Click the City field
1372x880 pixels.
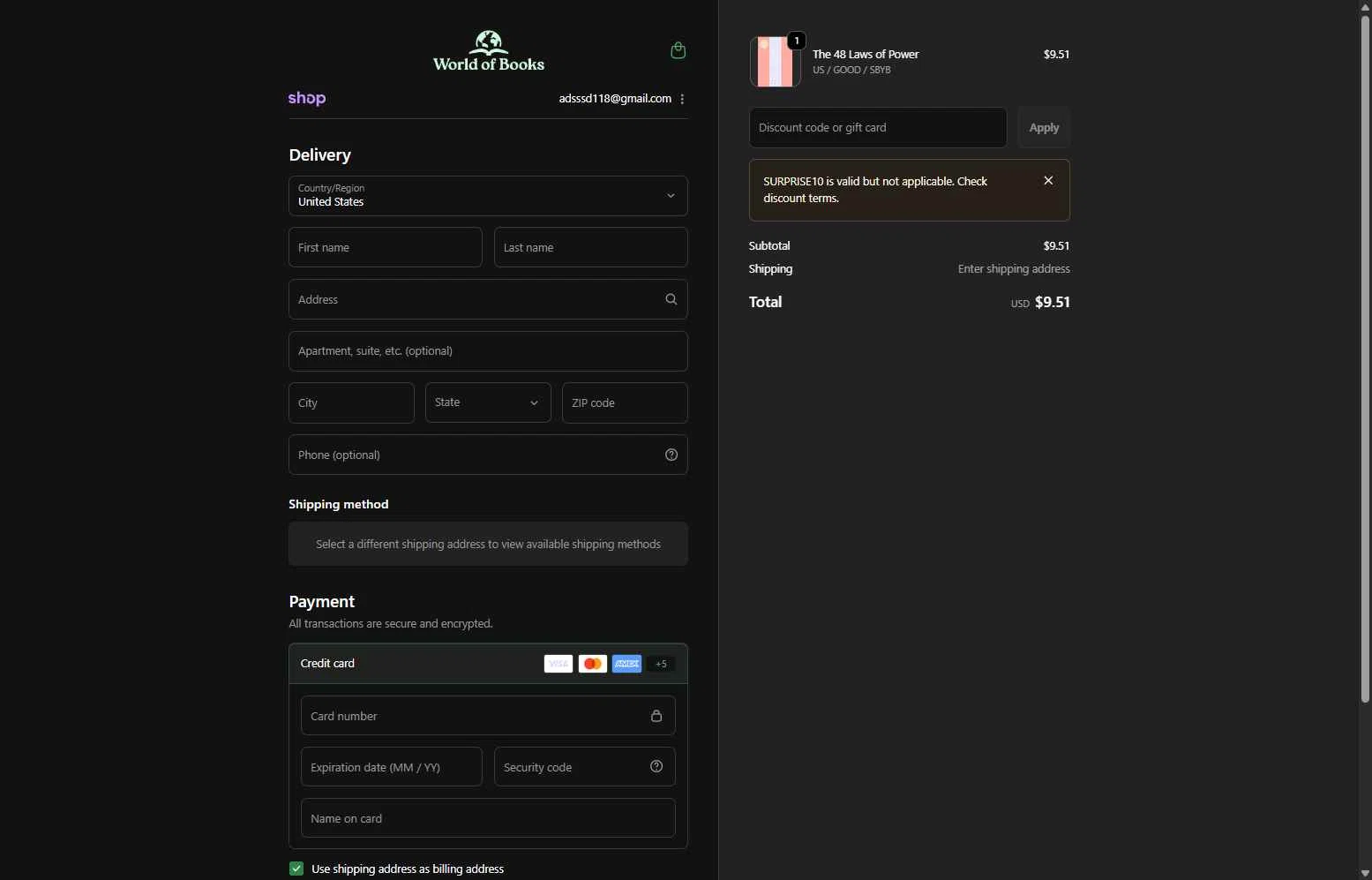[x=351, y=402]
